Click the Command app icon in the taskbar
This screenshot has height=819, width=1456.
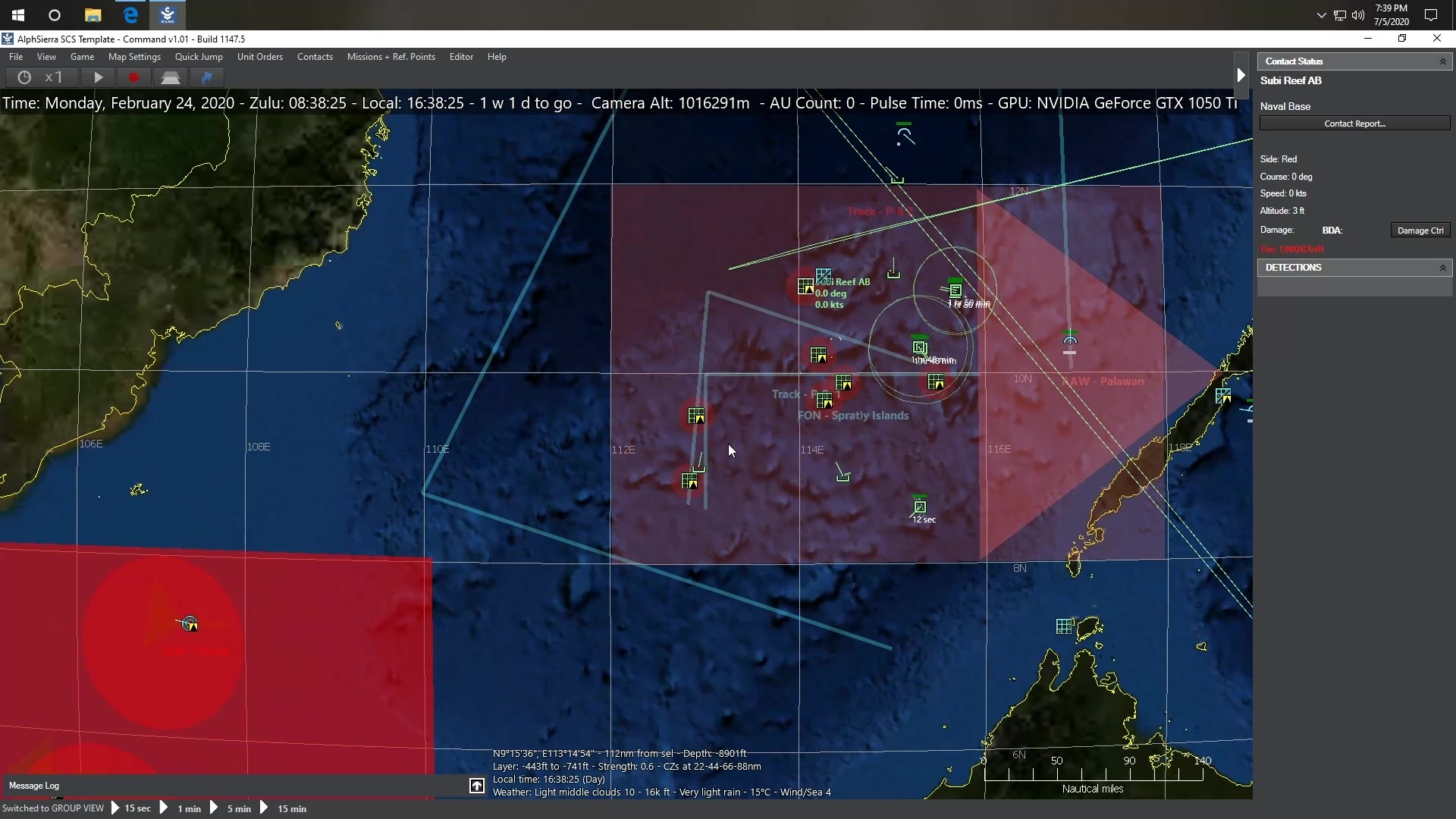[x=168, y=15]
